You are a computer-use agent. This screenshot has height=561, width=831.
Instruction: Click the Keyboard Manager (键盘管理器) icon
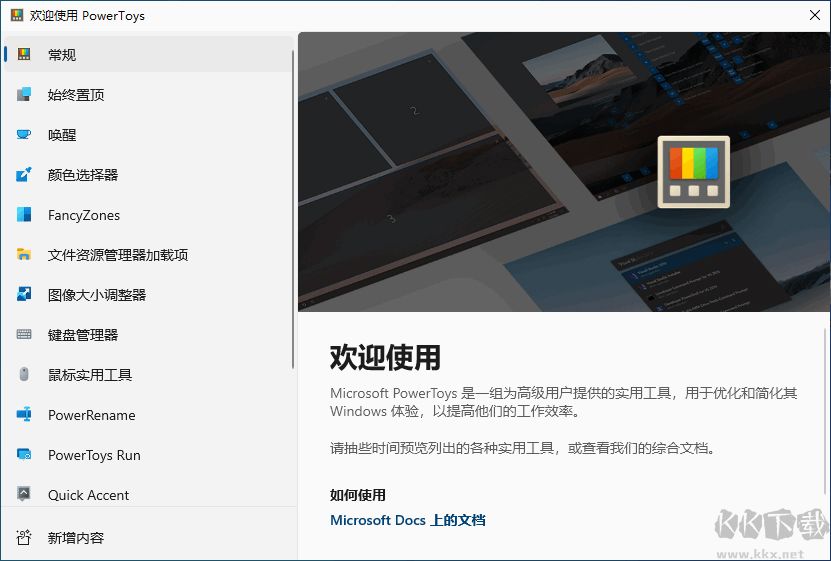click(24, 335)
